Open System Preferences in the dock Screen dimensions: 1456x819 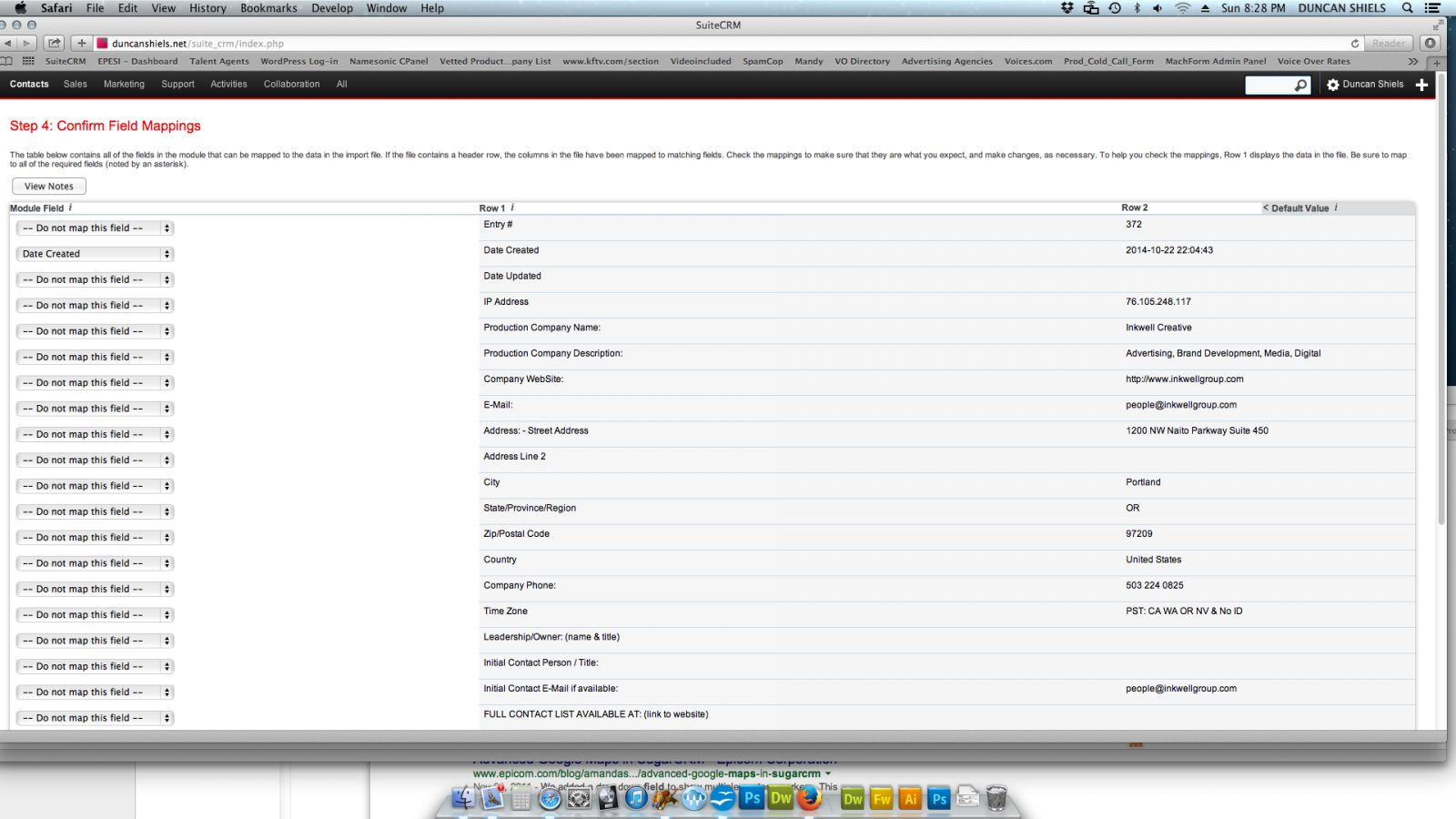click(x=579, y=798)
